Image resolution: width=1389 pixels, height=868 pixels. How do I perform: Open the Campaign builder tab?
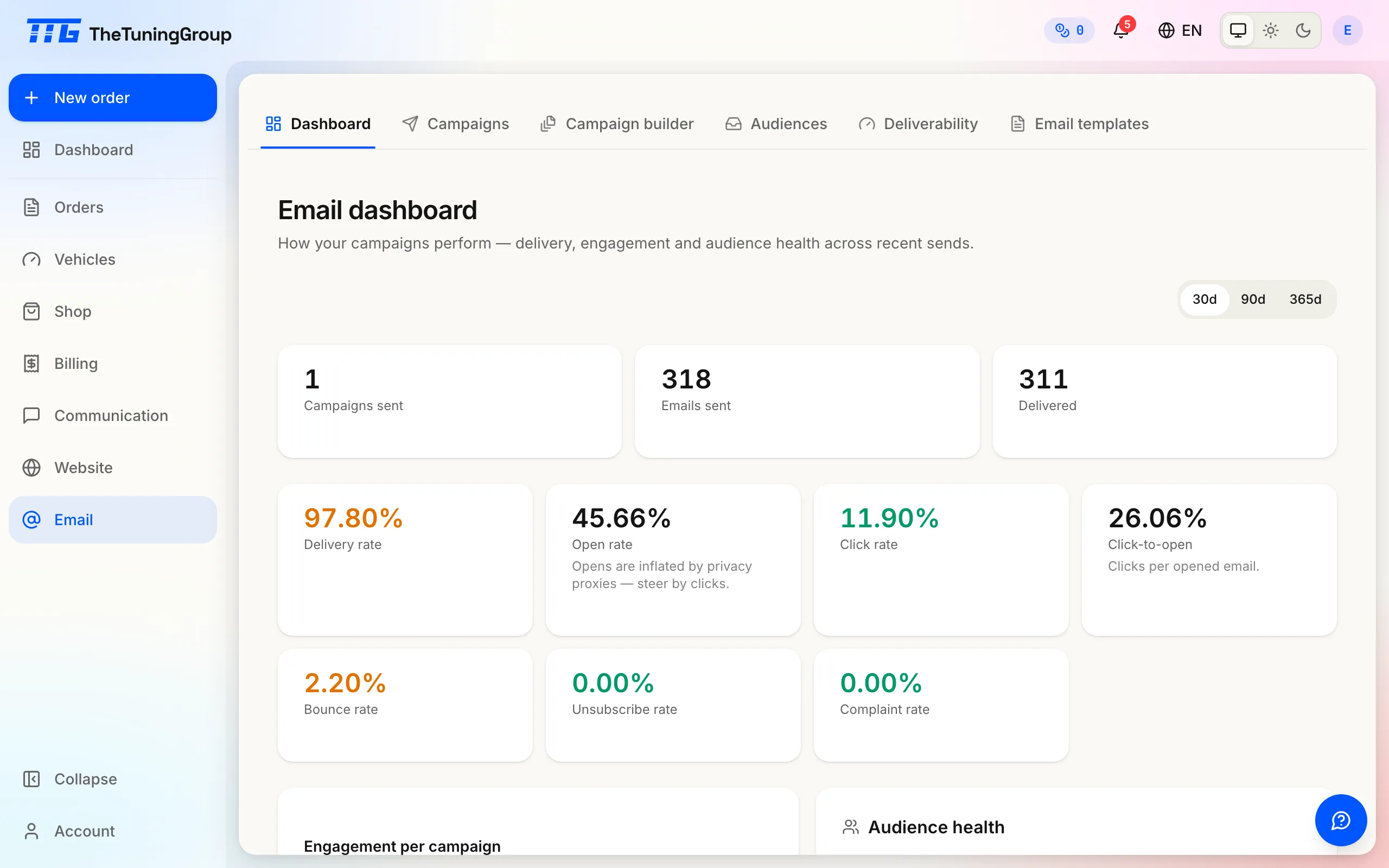click(617, 124)
